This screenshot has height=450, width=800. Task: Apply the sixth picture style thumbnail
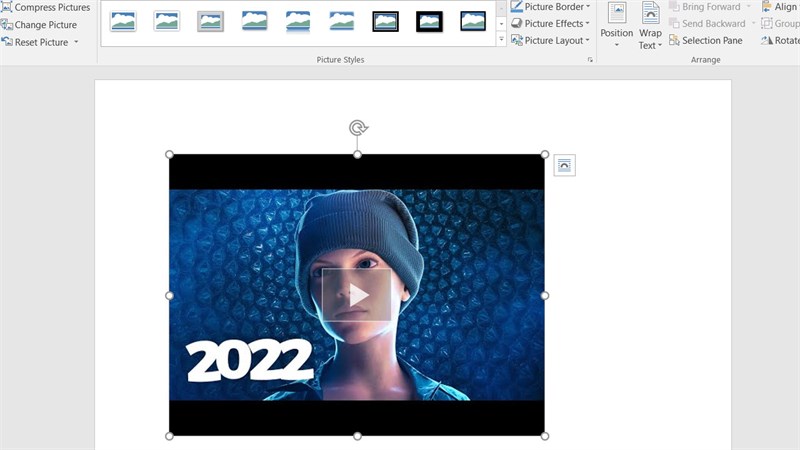[x=341, y=21]
